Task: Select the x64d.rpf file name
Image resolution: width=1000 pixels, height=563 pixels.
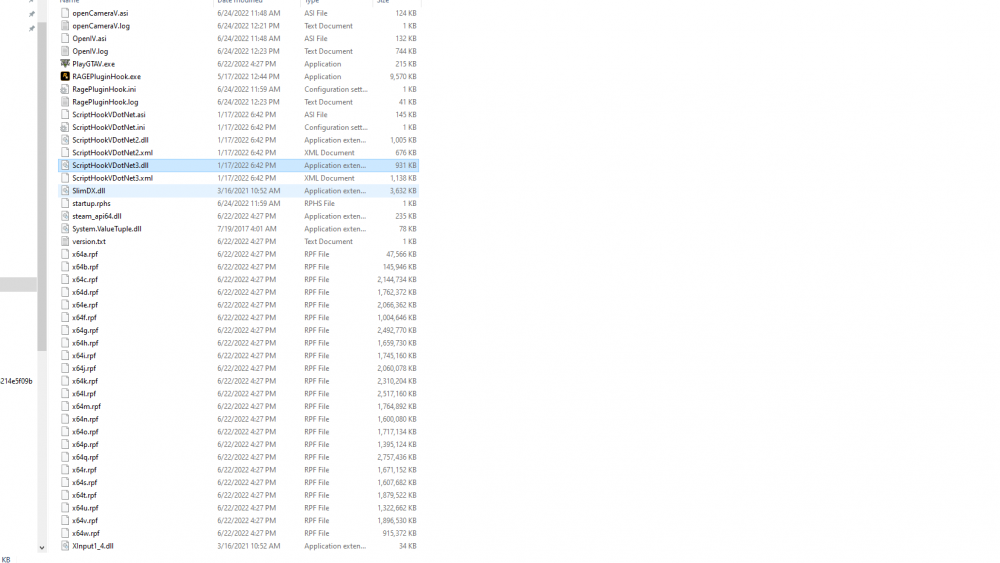Action: coord(85,293)
